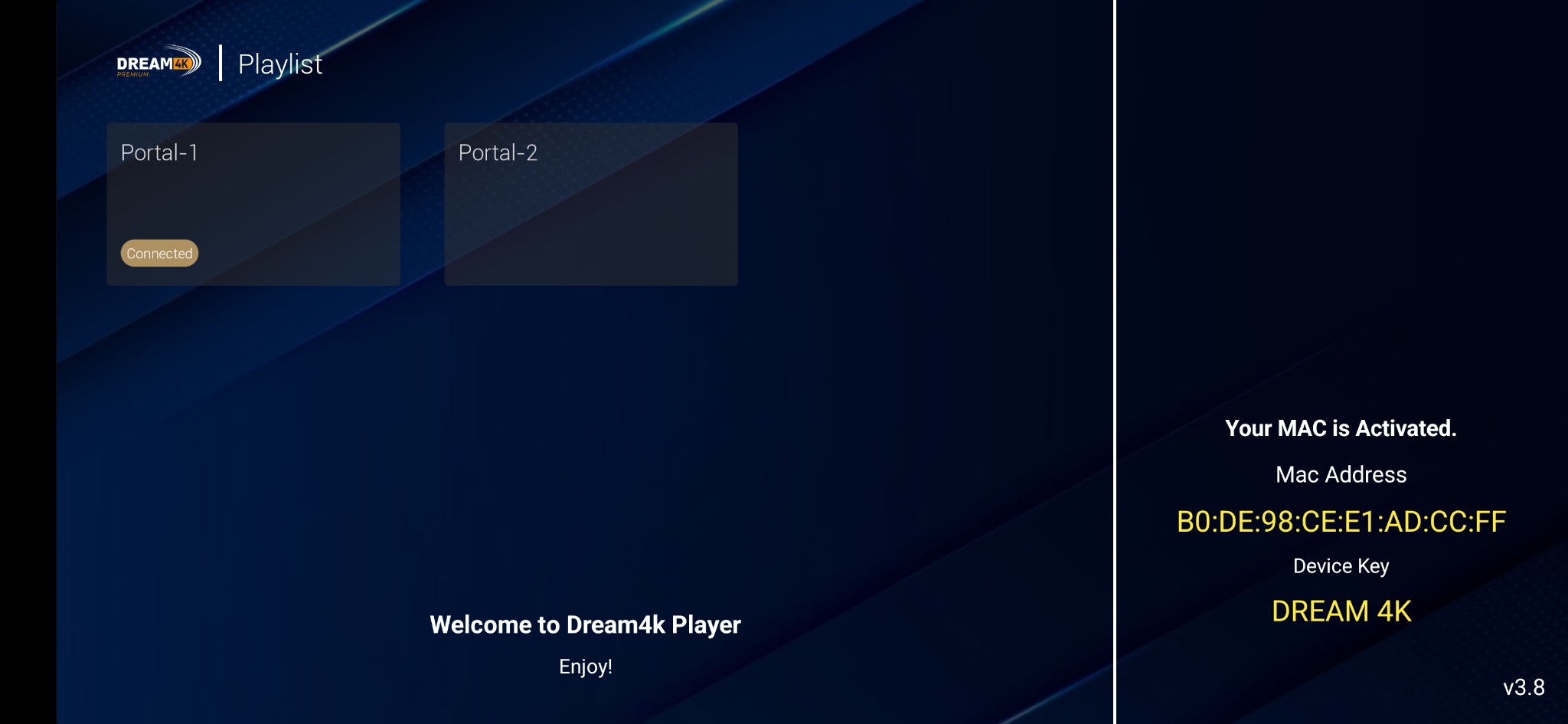The height and width of the screenshot is (724, 1568).
Task: Click the DREAM 4K device key value
Action: pyautogui.click(x=1341, y=611)
